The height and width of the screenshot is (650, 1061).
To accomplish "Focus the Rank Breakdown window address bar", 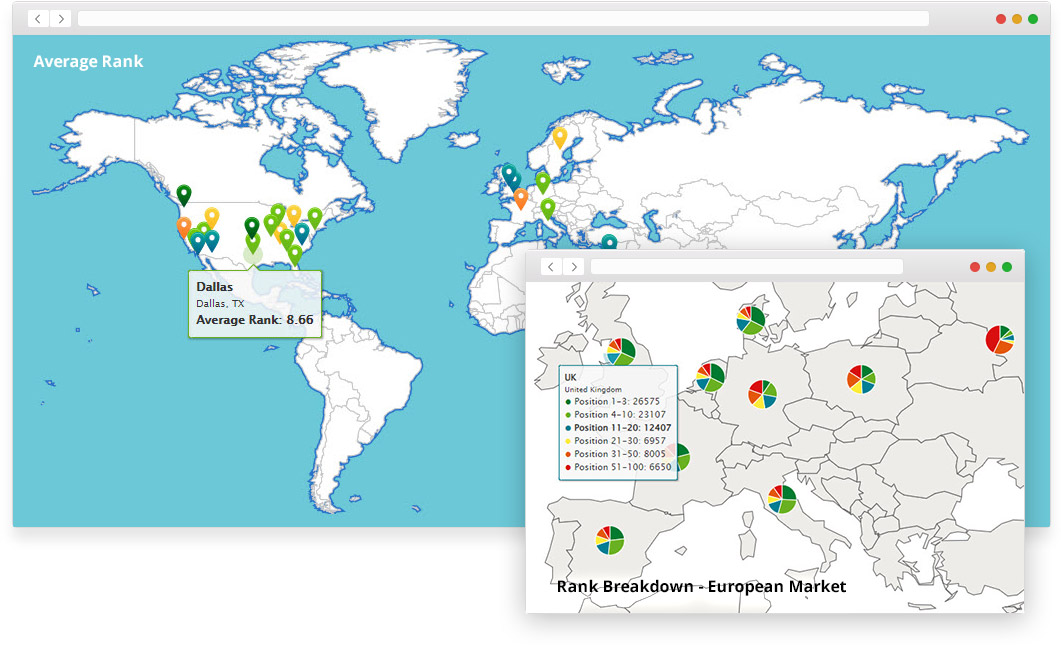I will (x=746, y=267).
